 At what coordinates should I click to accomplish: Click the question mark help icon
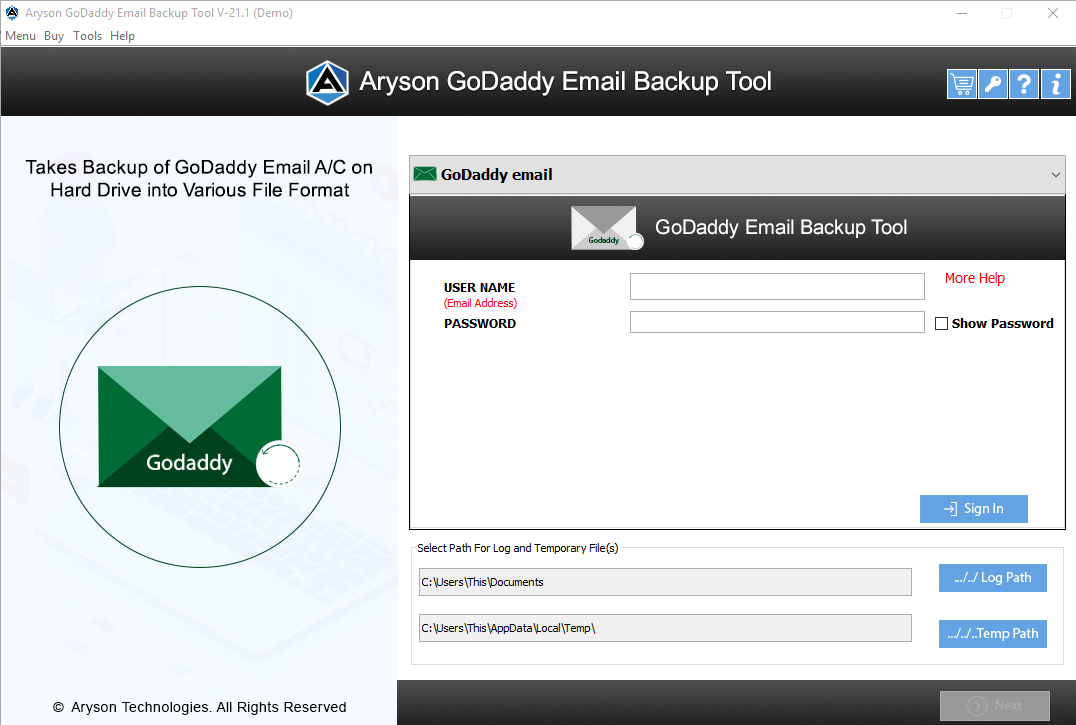pyautogui.click(x=1024, y=84)
